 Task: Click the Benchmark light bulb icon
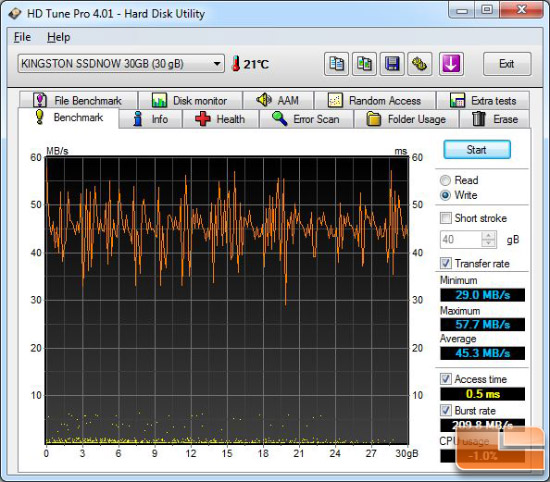pos(39,117)
